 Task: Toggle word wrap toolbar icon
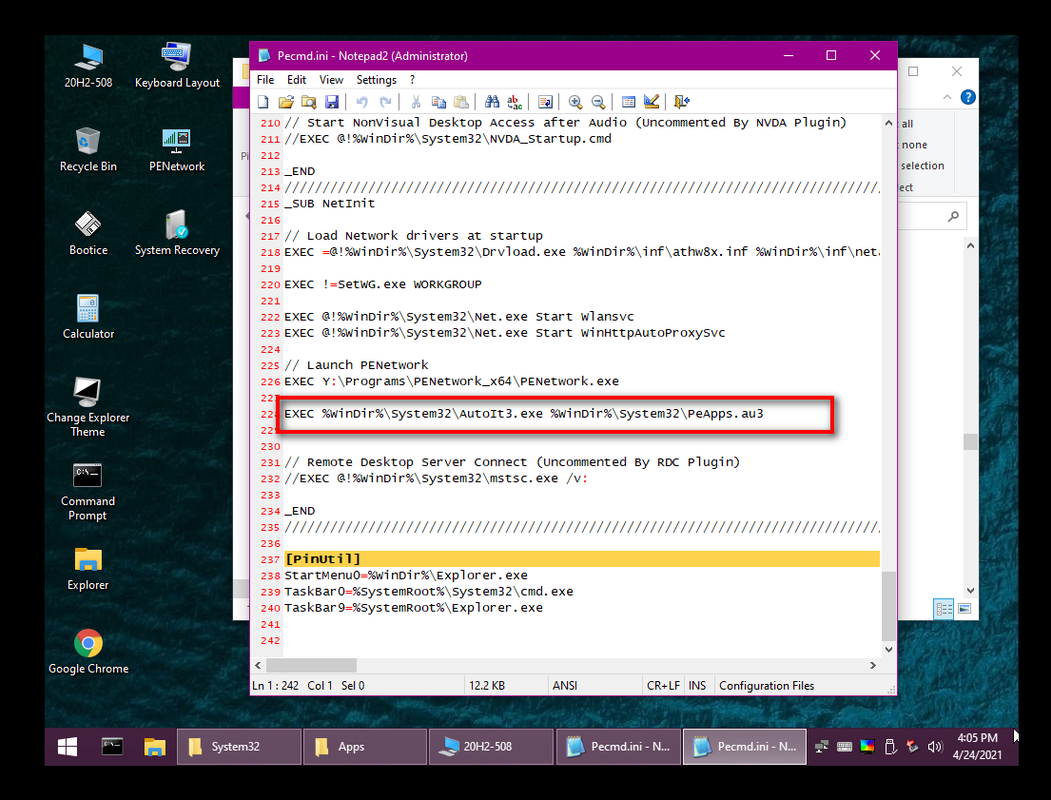(x=545, y=102)
